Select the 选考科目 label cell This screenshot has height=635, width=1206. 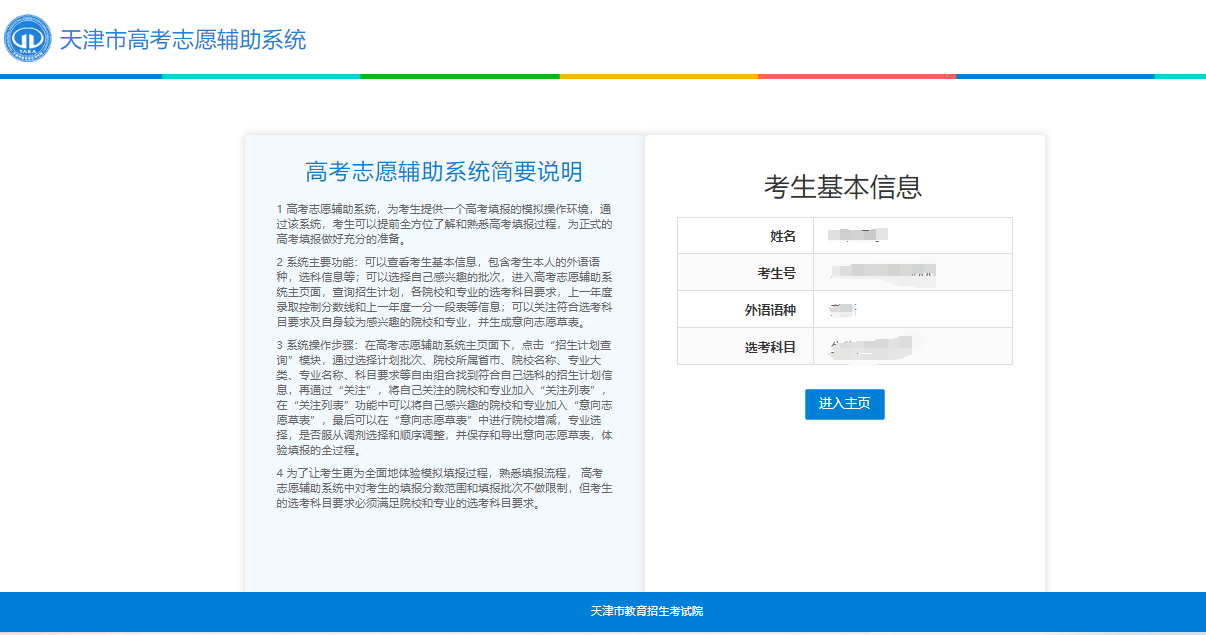[x=746, y=347]
